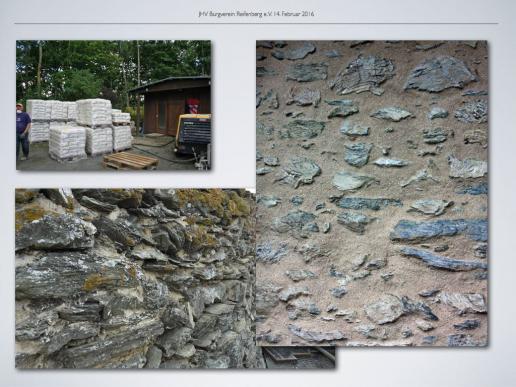Click the red-white striped object by shed
Image resolution: width=516 pixels, height=387 pixels.
(193, 106)
